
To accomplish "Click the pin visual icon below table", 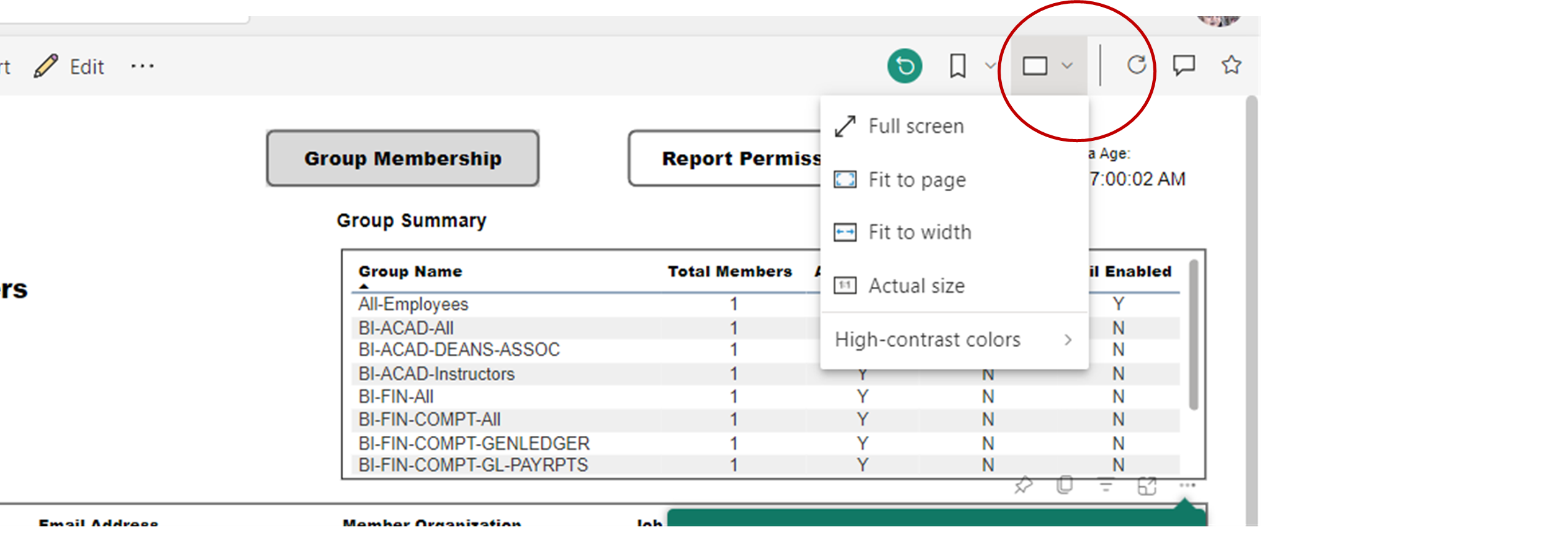I will pos(1023,485).
